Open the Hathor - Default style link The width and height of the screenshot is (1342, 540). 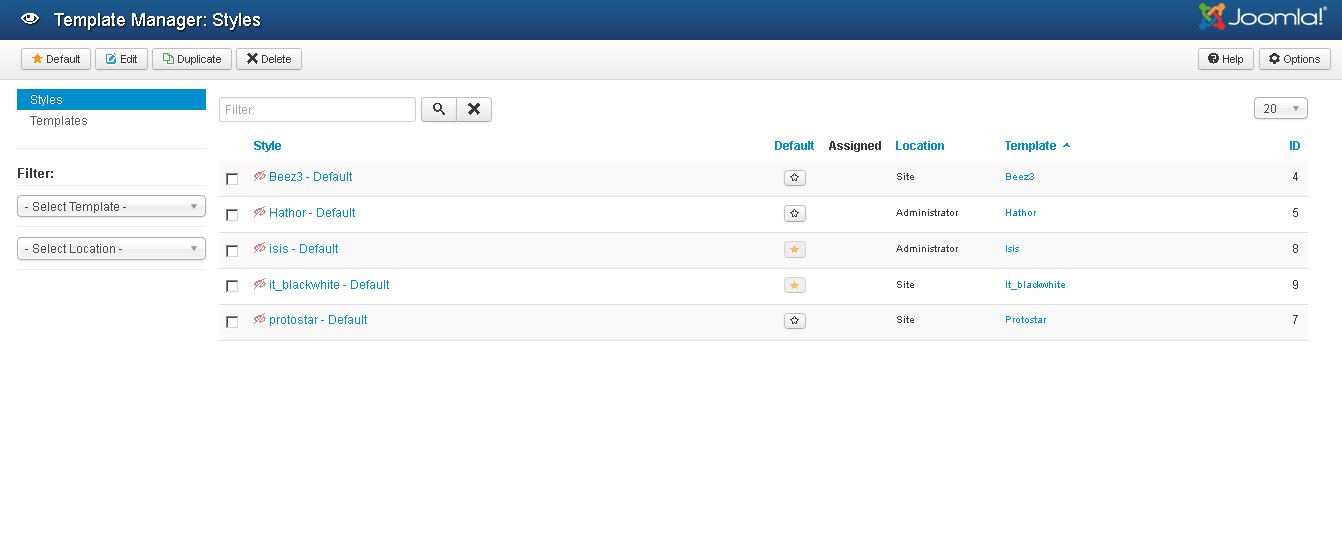(x=312, y=213)
